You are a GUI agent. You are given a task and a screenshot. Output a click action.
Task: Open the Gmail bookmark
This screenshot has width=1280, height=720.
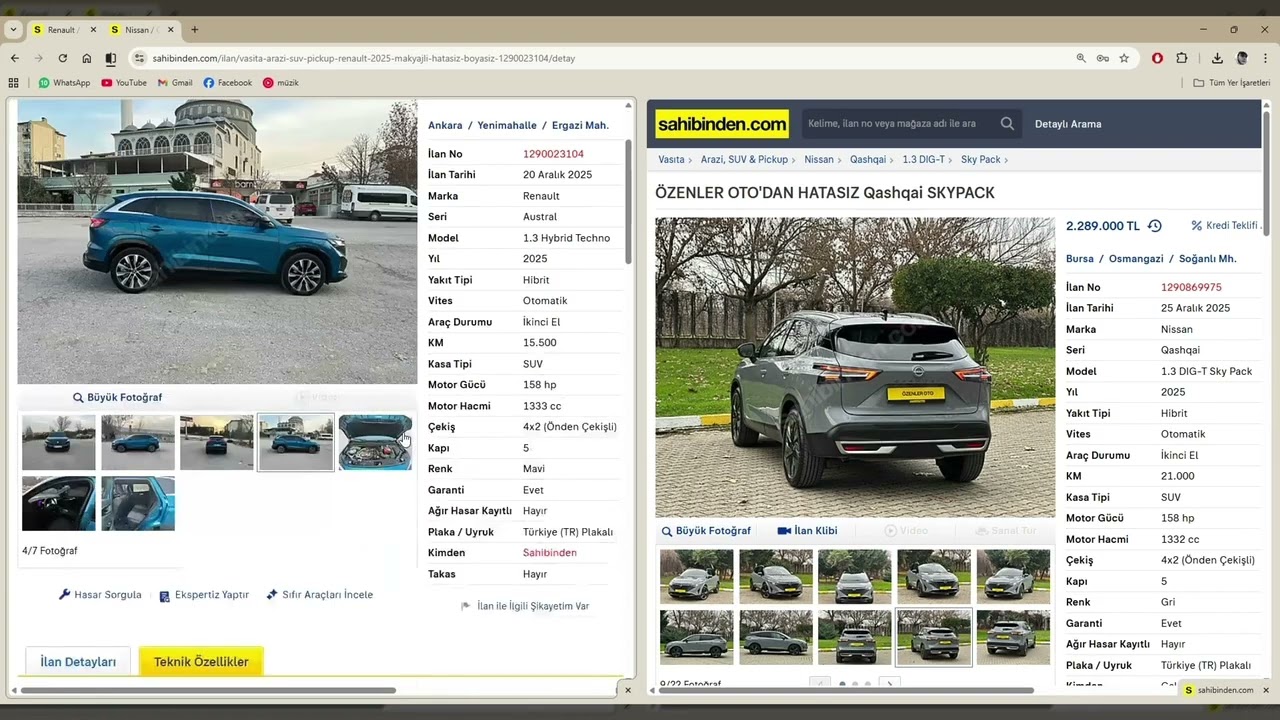pos(175,83)
